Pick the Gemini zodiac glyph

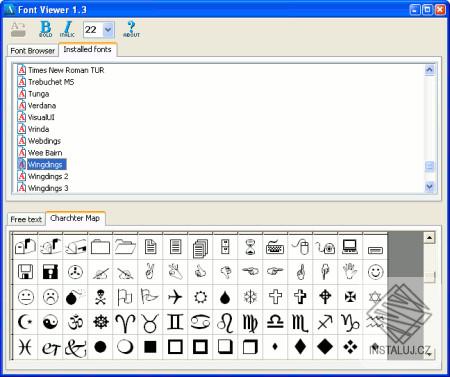click(175, 322)
